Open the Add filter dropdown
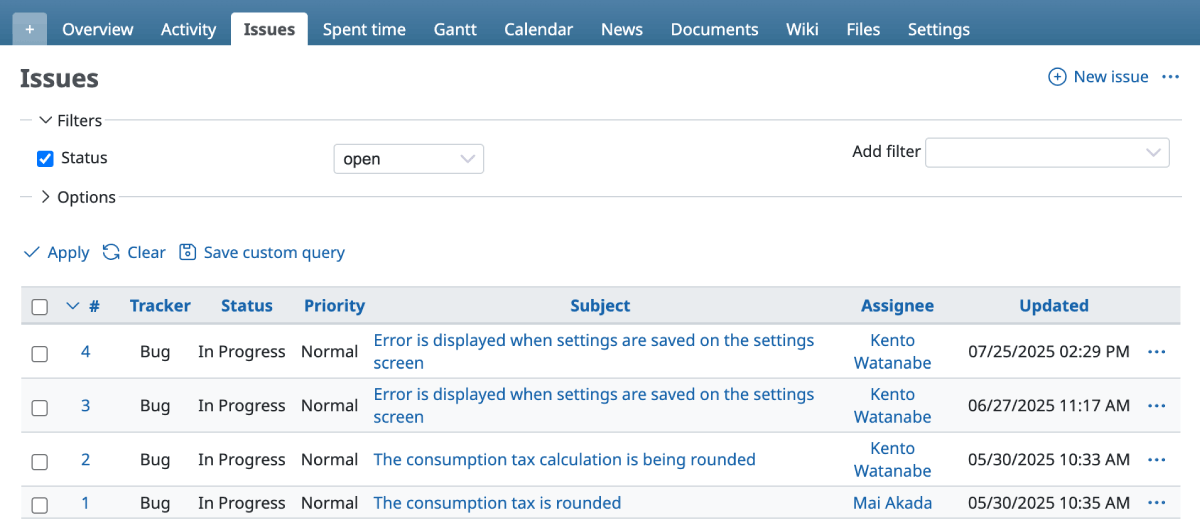 (1047, 152)
